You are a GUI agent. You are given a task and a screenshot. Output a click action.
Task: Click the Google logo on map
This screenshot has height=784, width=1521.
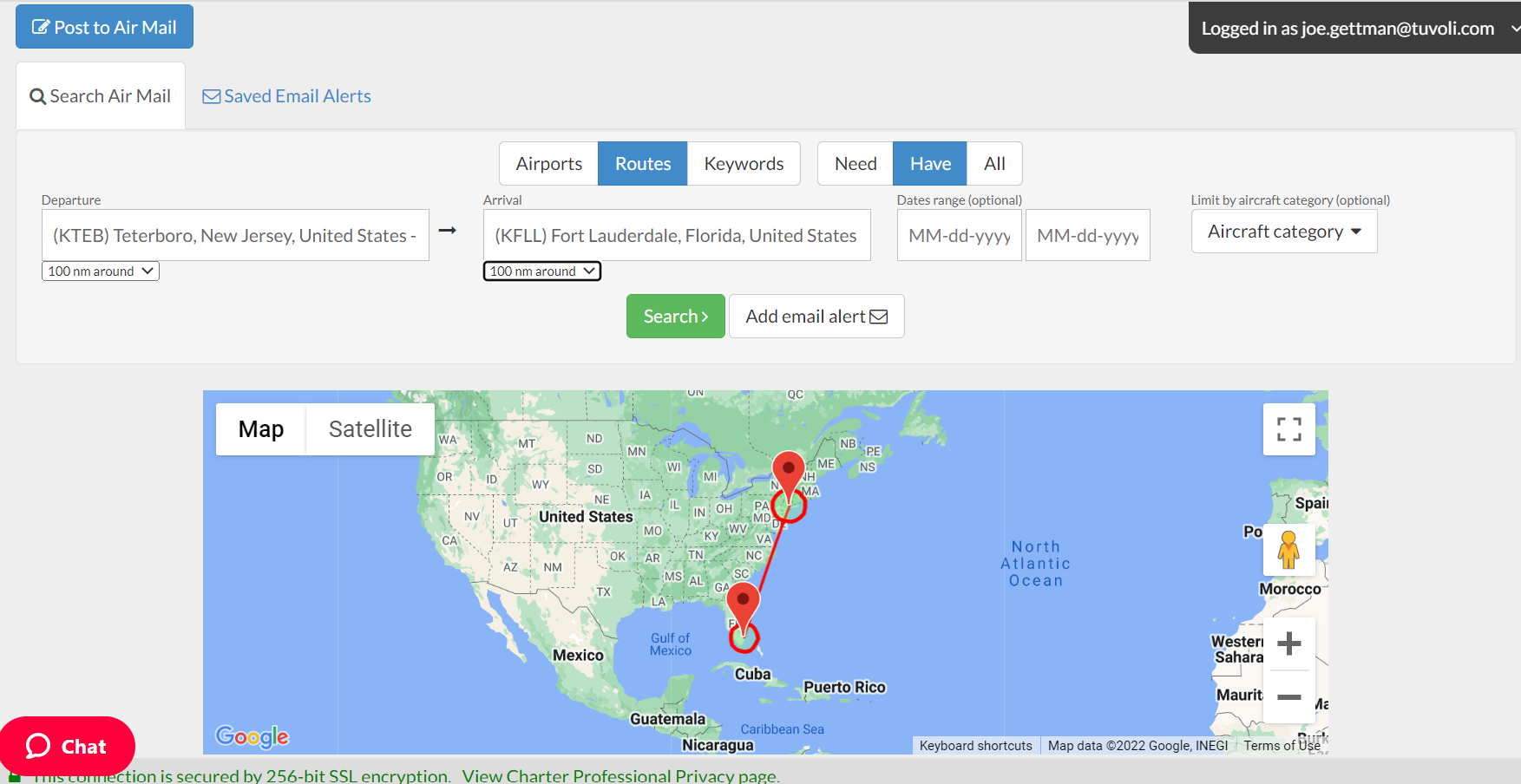(x=252, y=736)
